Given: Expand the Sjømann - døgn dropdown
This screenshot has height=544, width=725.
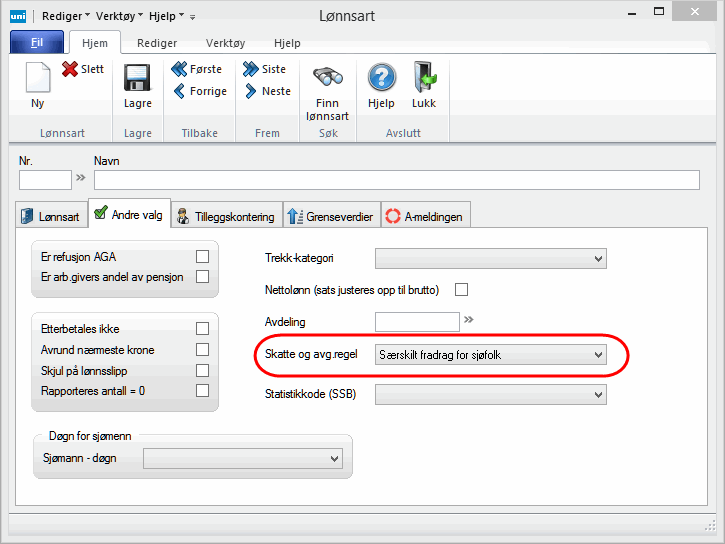Looking at the screenshot, I should (334, 459).
